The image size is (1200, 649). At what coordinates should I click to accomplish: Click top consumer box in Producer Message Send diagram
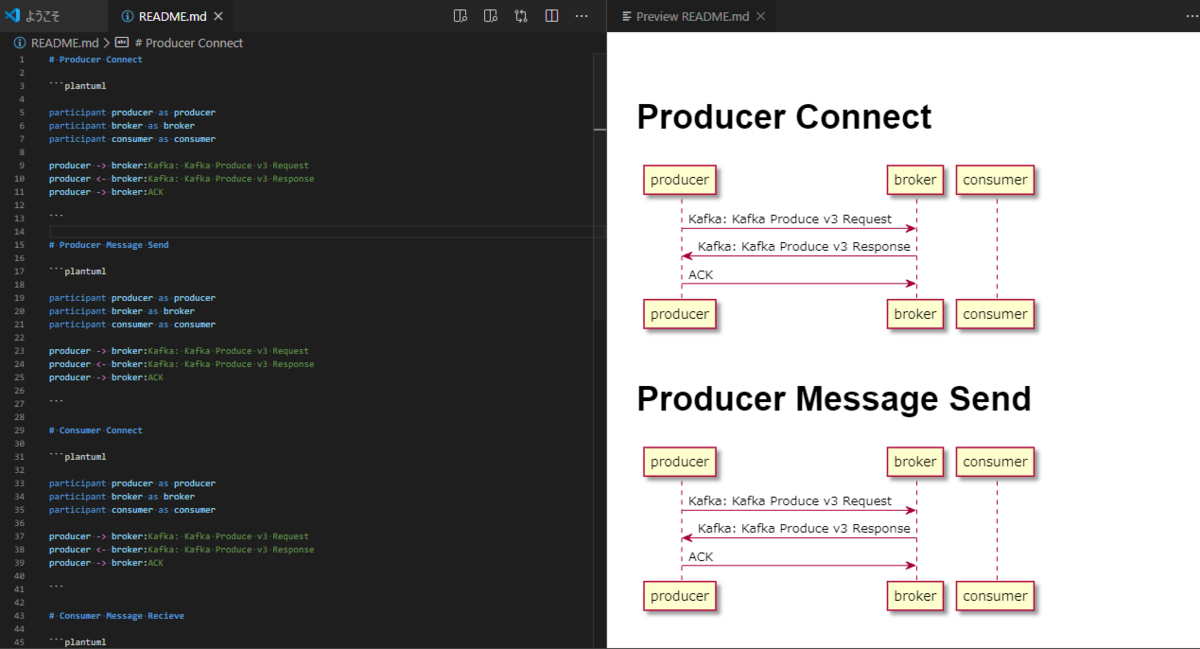pos(995,462)
